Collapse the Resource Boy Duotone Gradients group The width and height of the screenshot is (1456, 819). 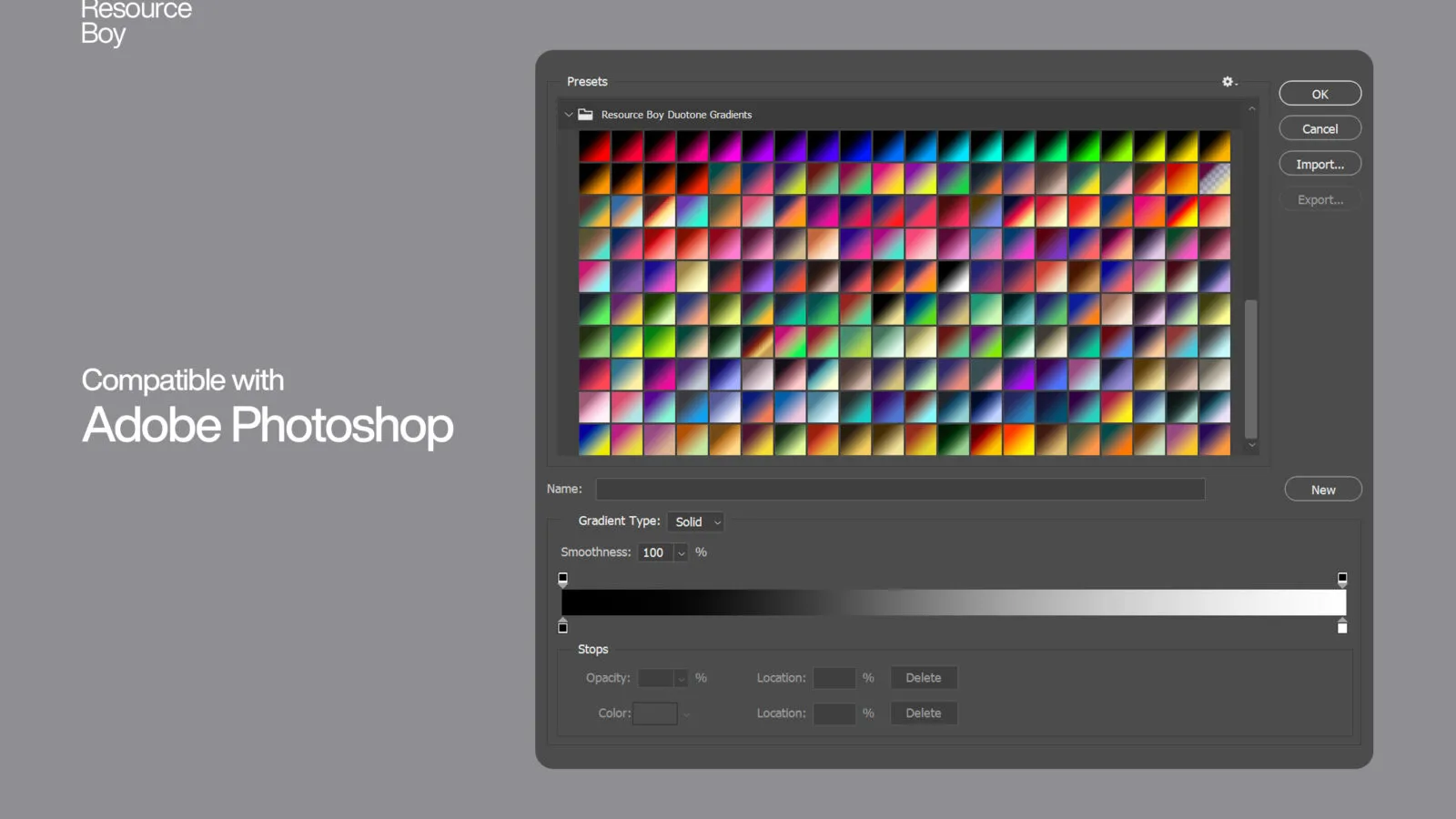(x=569, y=115)
